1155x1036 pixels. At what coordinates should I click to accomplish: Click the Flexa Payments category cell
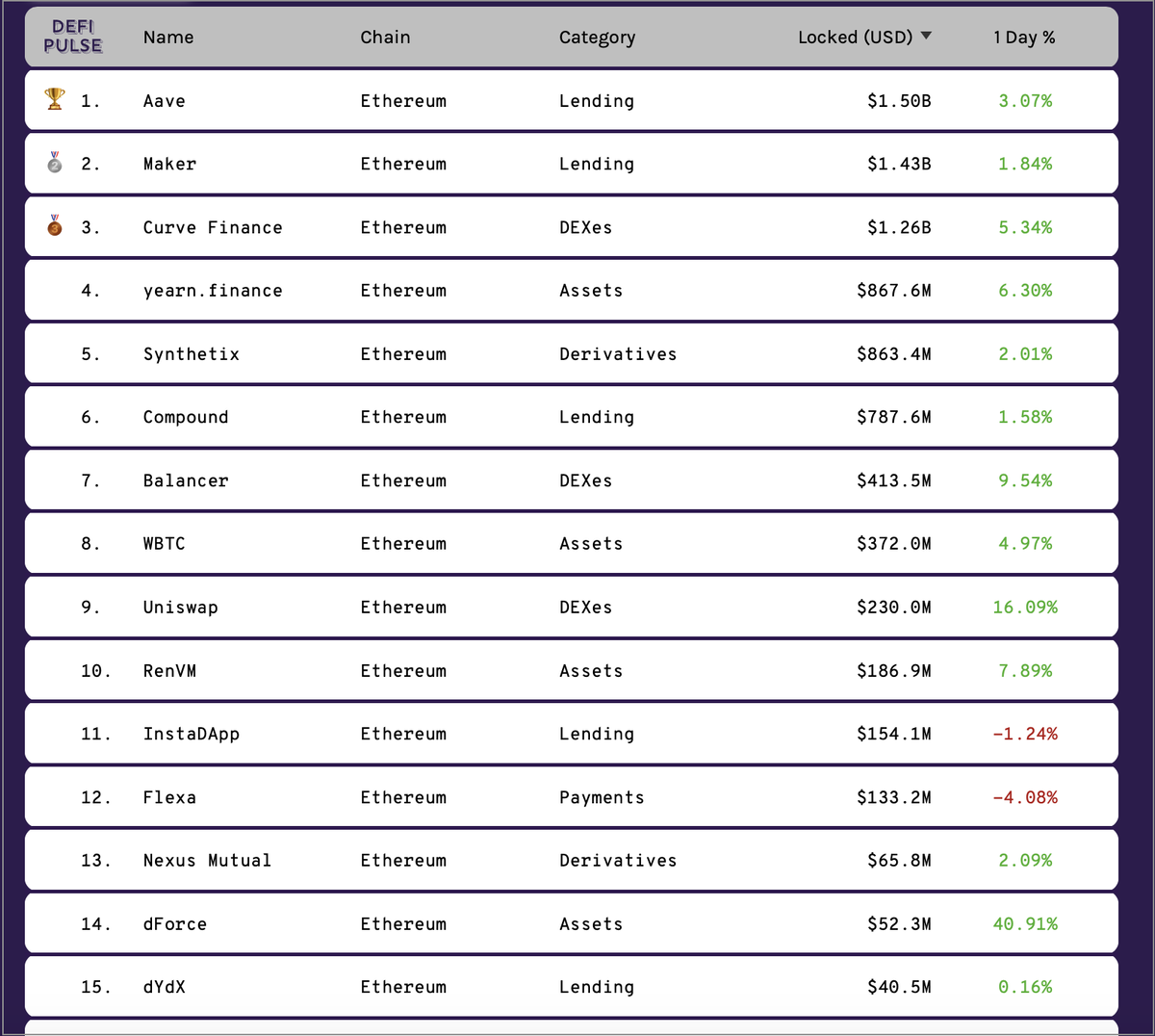point(602,797)
